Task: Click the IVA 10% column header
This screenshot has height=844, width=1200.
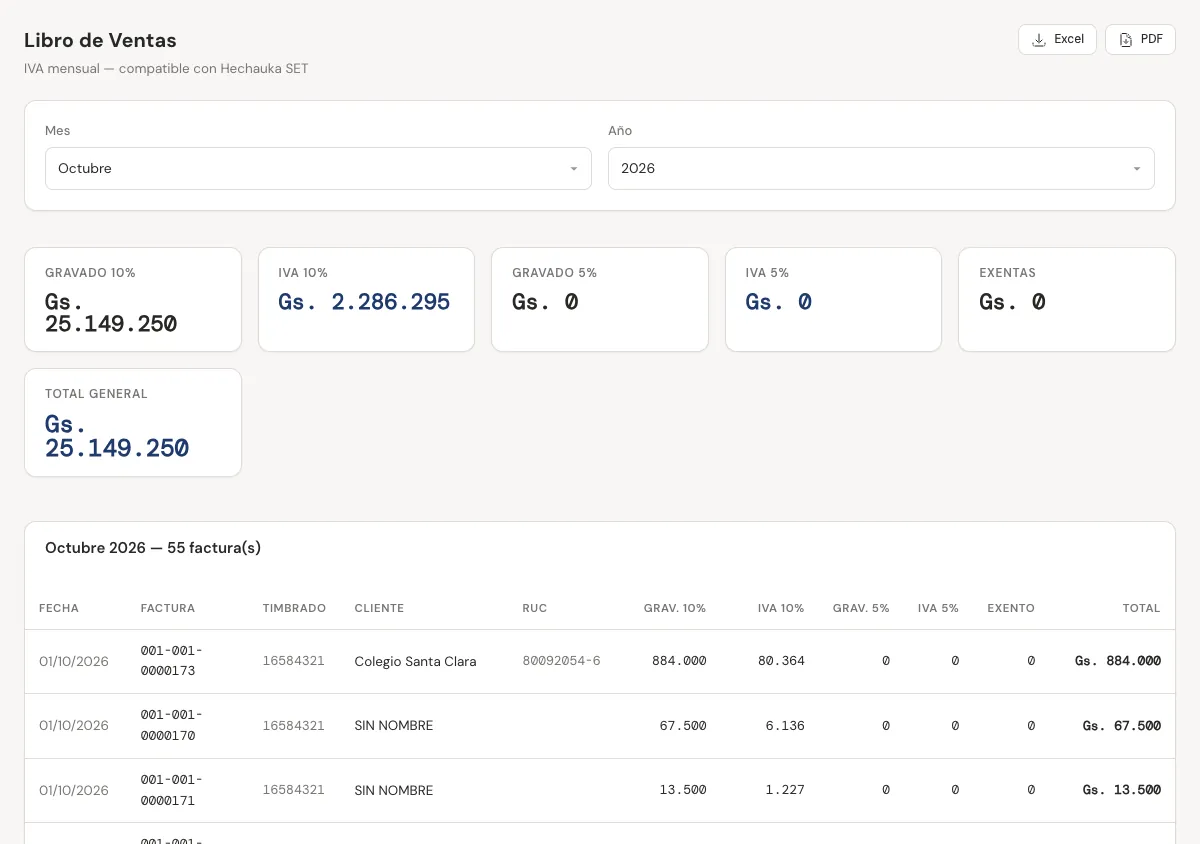Action: [x=781, y=608]
